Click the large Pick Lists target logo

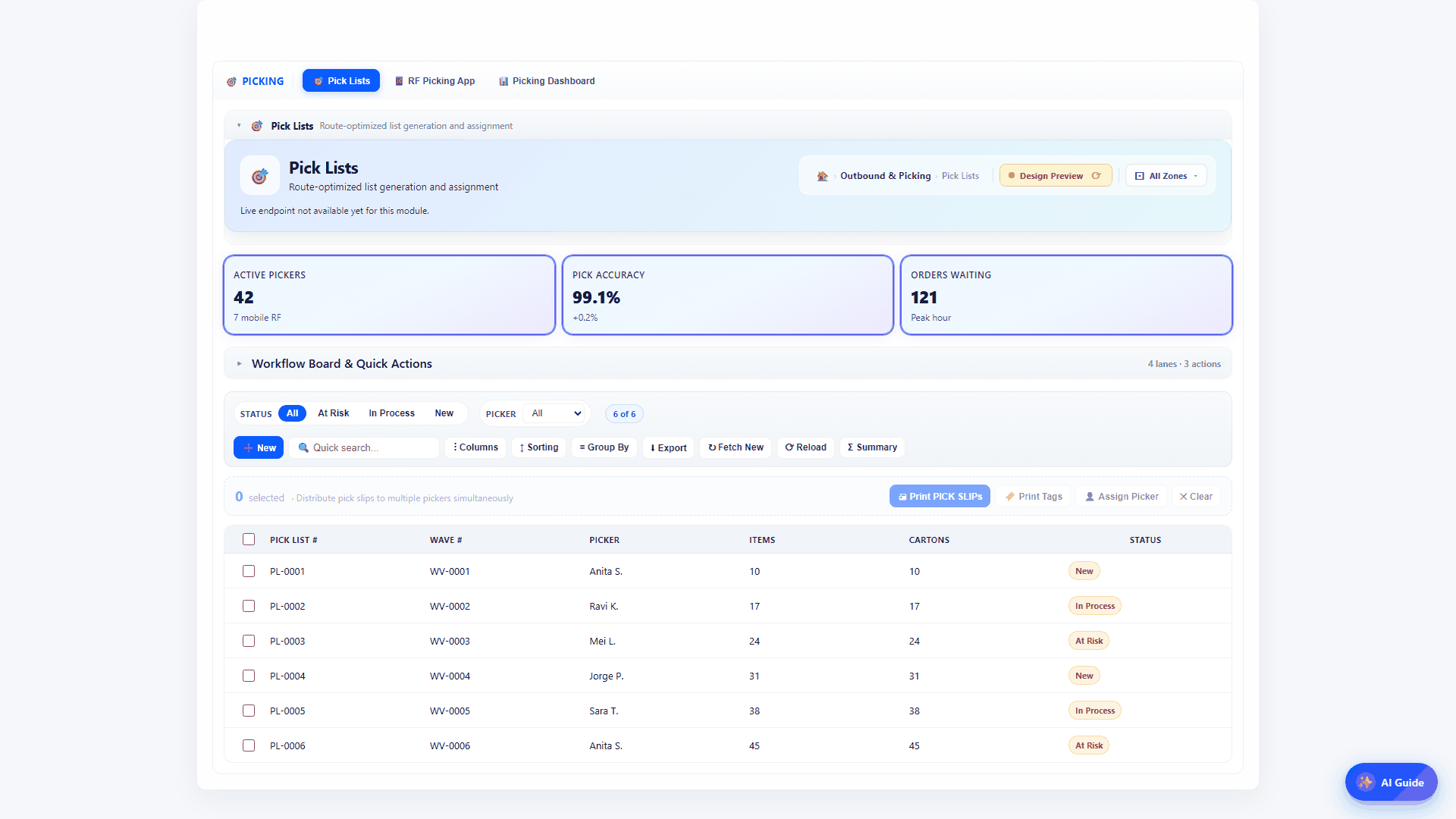pos(259,176)
